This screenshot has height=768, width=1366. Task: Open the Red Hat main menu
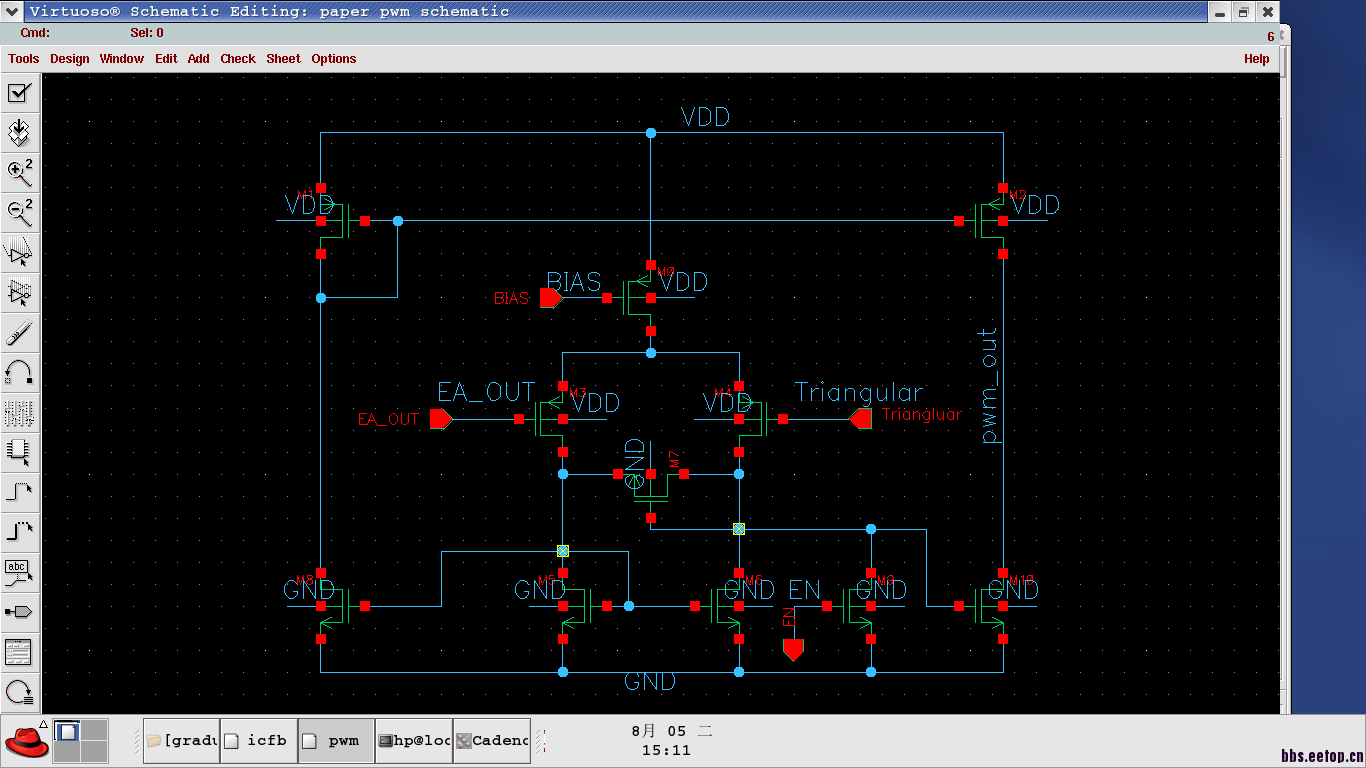point(26,741)
